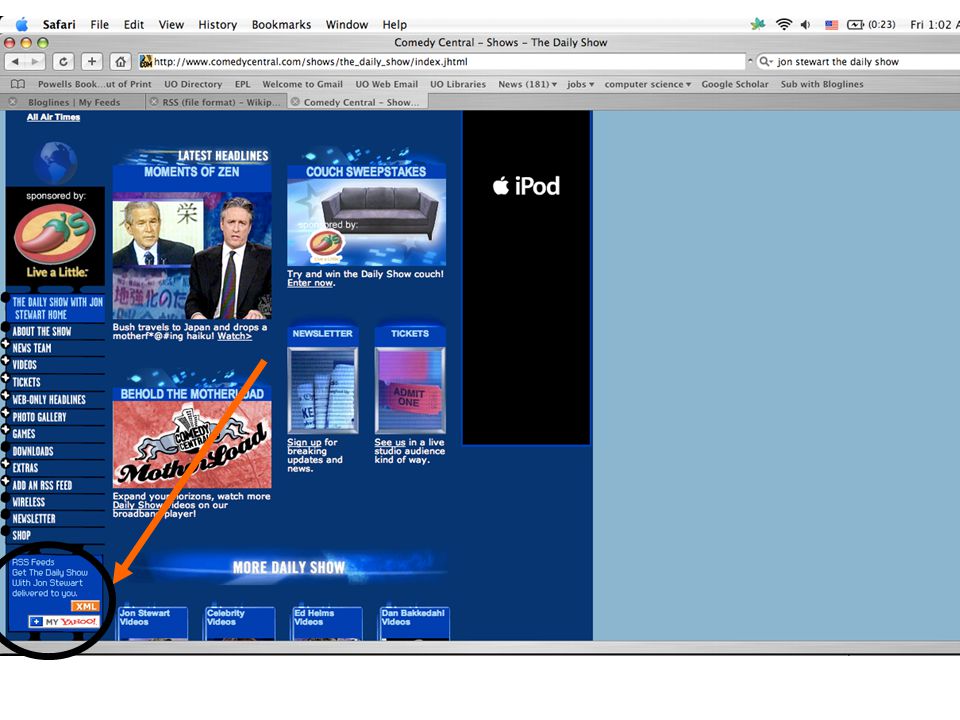This screenshot has width=960, height=720.
Task: Click the Watch link under Bush story
Action: [234, 336]
